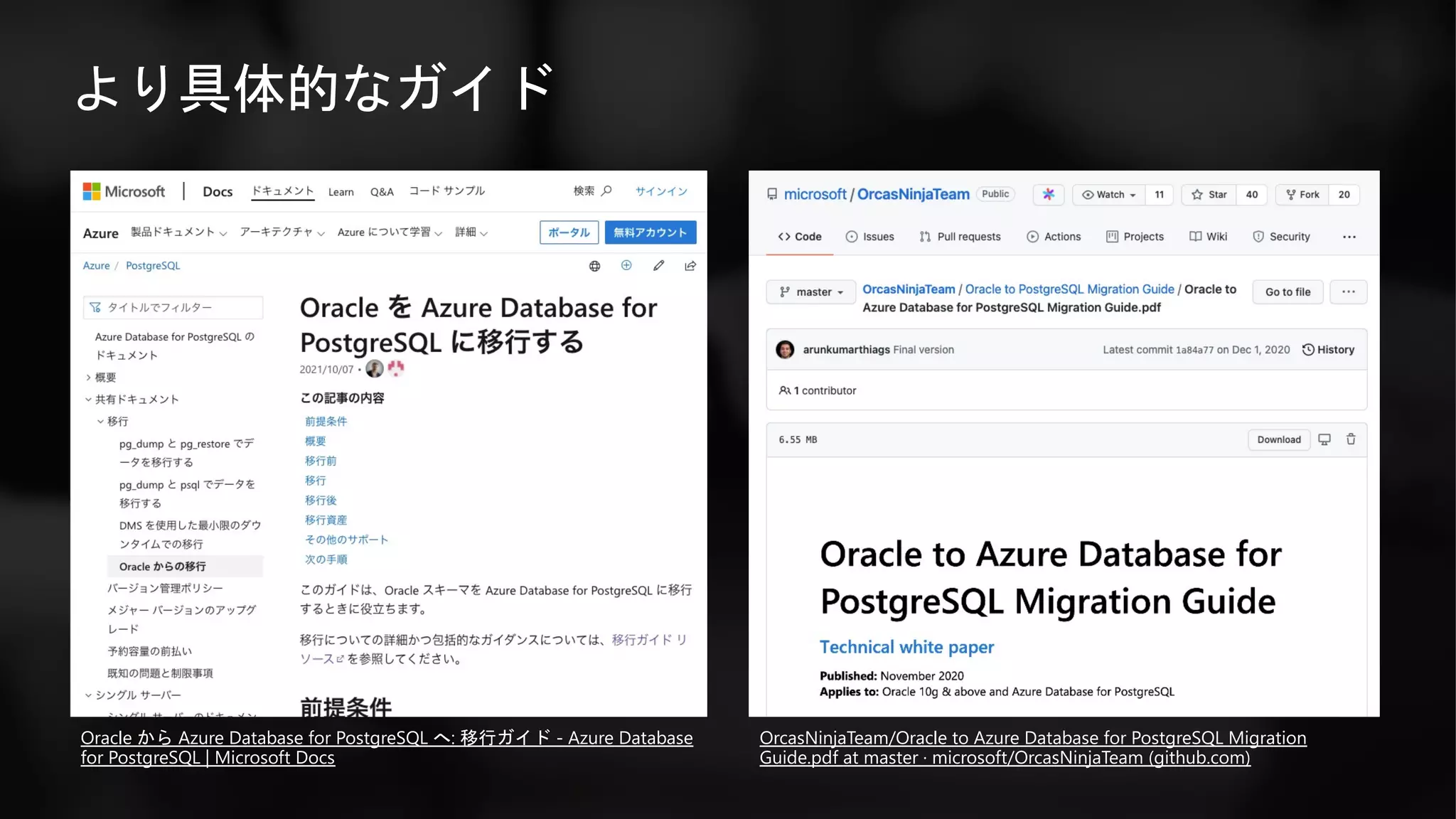Switch to the Projects tab

pyautogui.click(x=1135, y=237)
